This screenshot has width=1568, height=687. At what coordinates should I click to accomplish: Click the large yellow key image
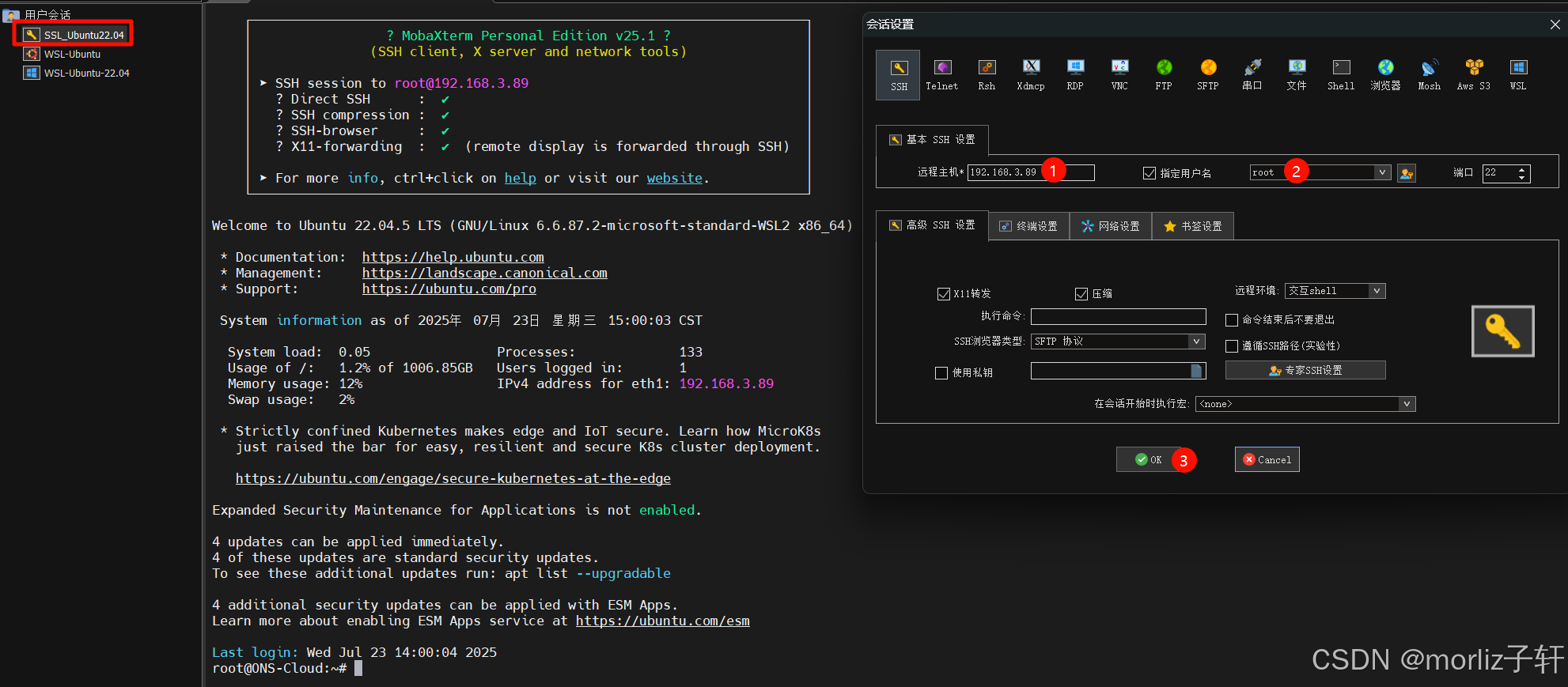tap(1503, 331)
